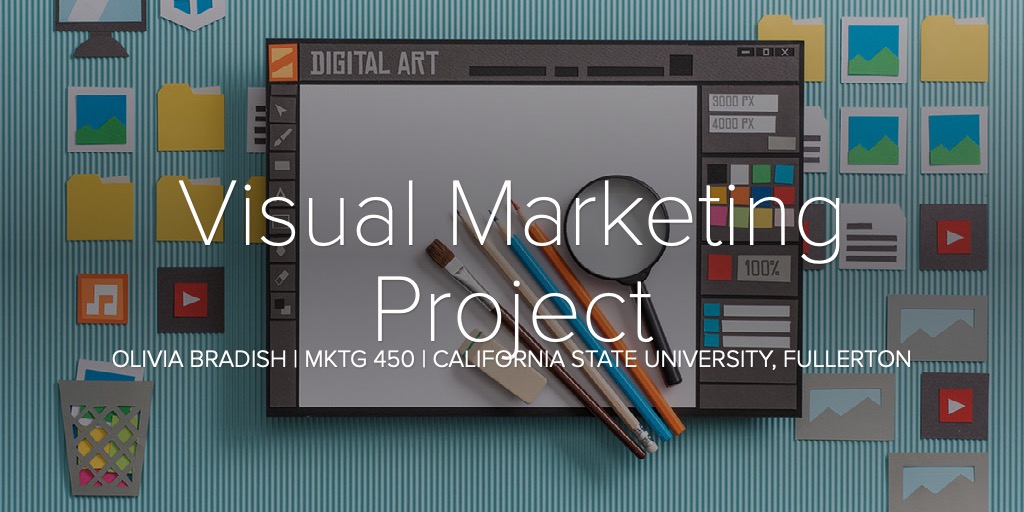Viewport: 1024px width, 512px height.
Task: Open the orange music note file
Action: coord(102,299)
